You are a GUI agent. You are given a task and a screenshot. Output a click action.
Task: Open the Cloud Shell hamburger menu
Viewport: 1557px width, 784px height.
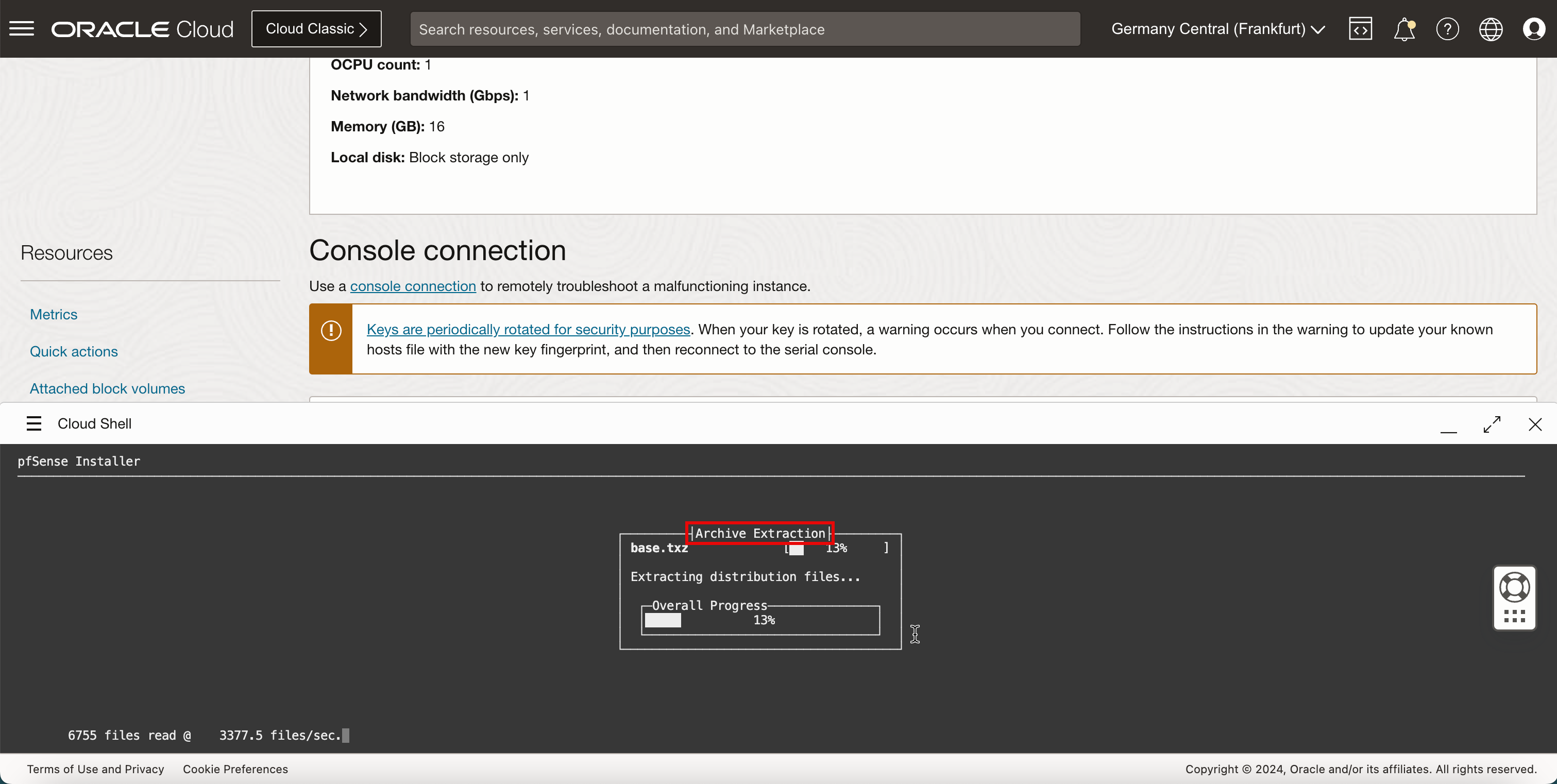click(34, 423)
